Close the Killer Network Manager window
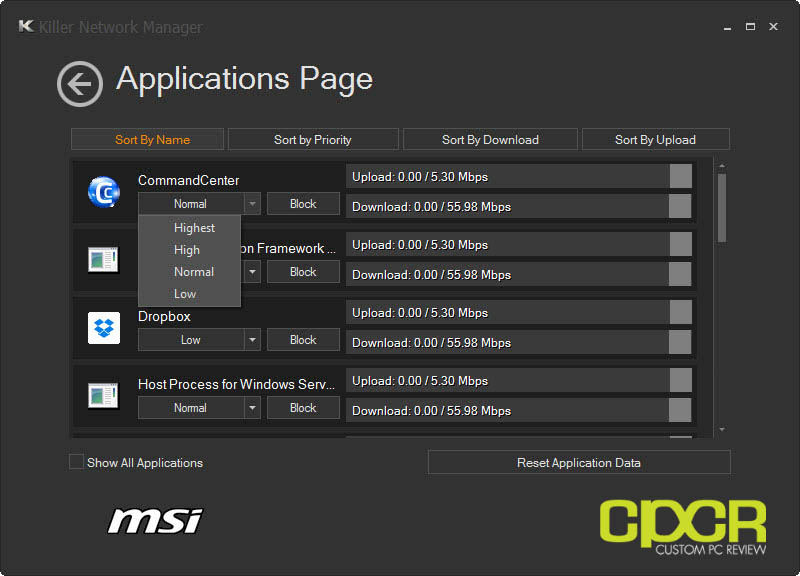The width and height of the screenshot is (800, 576). pyautogui.click(x=773, y=27)
